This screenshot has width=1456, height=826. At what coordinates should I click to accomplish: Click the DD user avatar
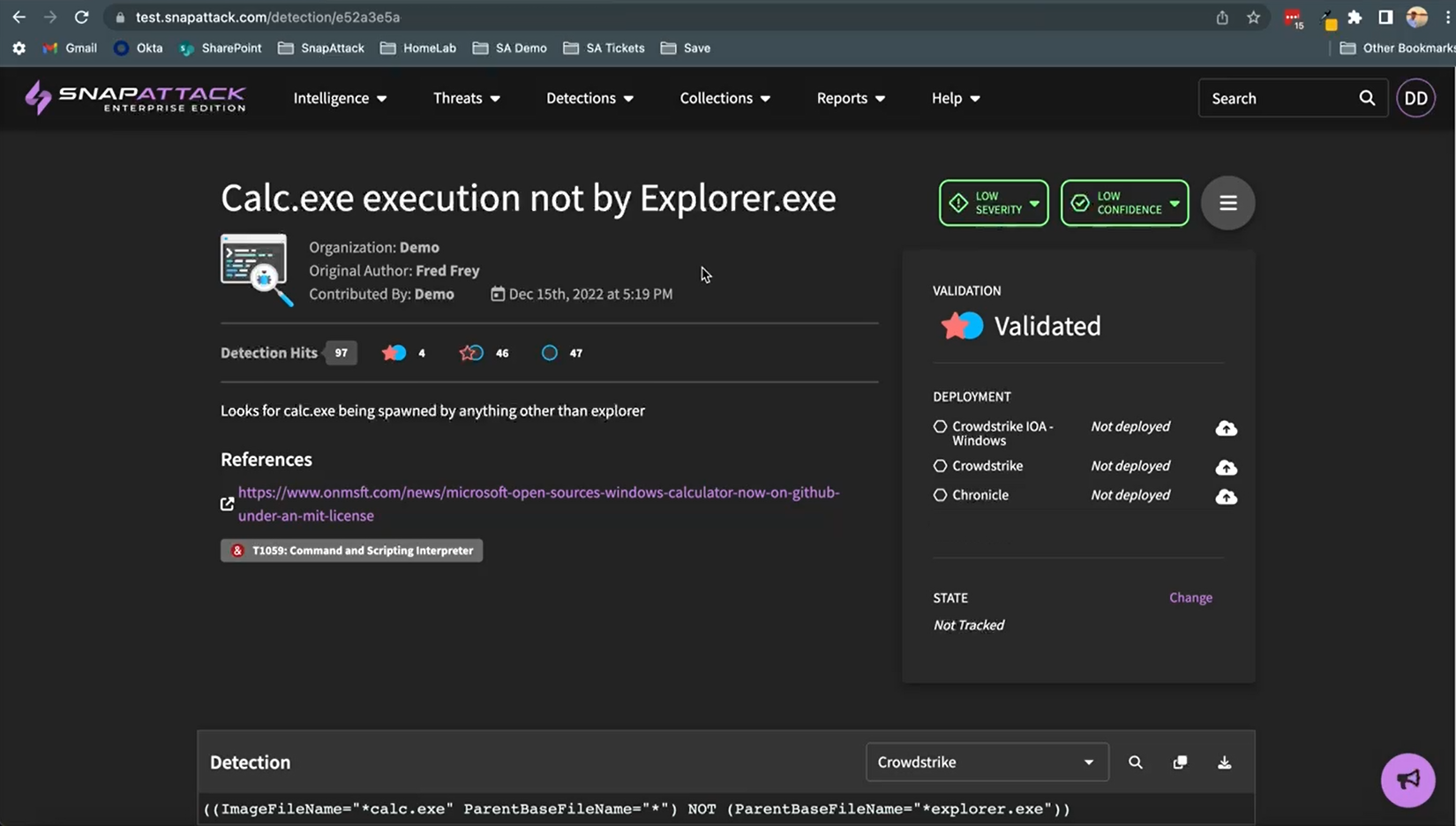tap(1415, 98)
